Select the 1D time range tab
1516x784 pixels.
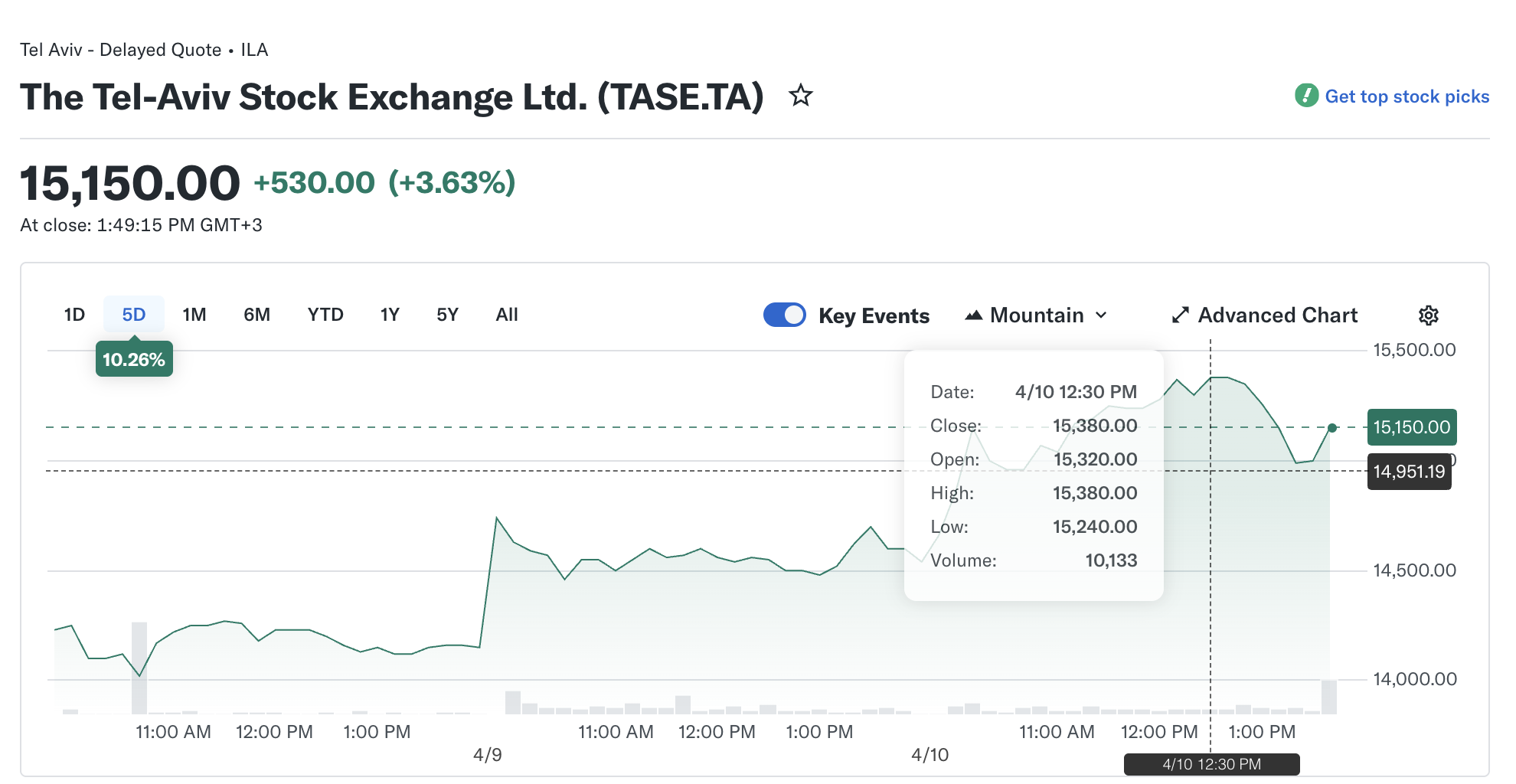pos(74,315)
